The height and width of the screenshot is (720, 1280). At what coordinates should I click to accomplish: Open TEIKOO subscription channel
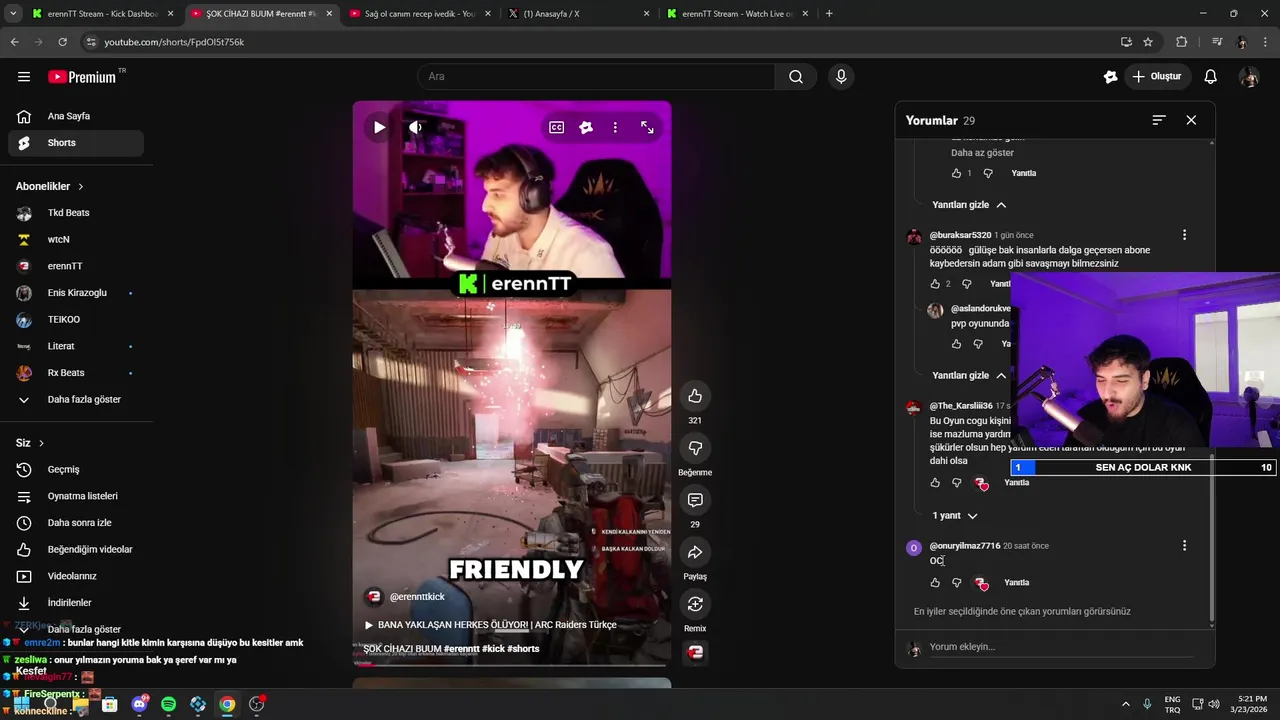[x=76, y=320]
